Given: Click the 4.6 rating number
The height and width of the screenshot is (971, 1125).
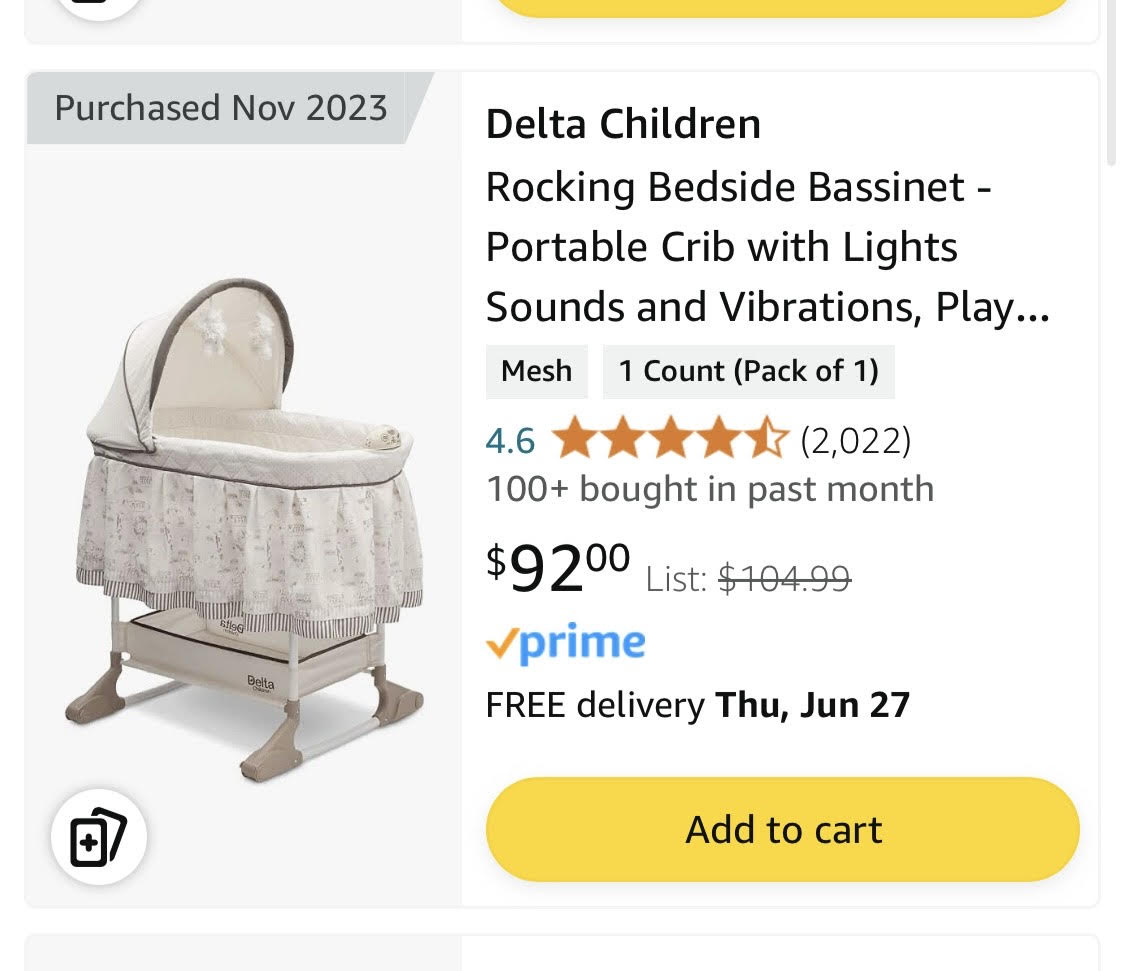Looking at the screenshot, I should point(510,441).
